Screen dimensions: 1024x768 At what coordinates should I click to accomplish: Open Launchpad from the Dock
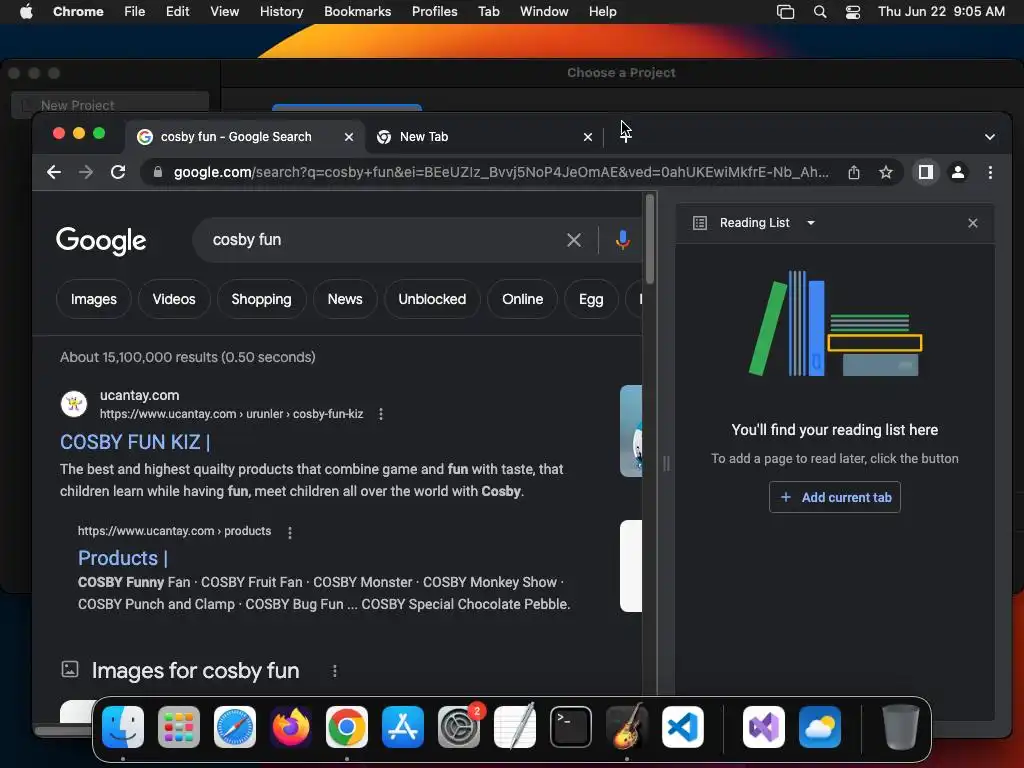pos(179,727)
